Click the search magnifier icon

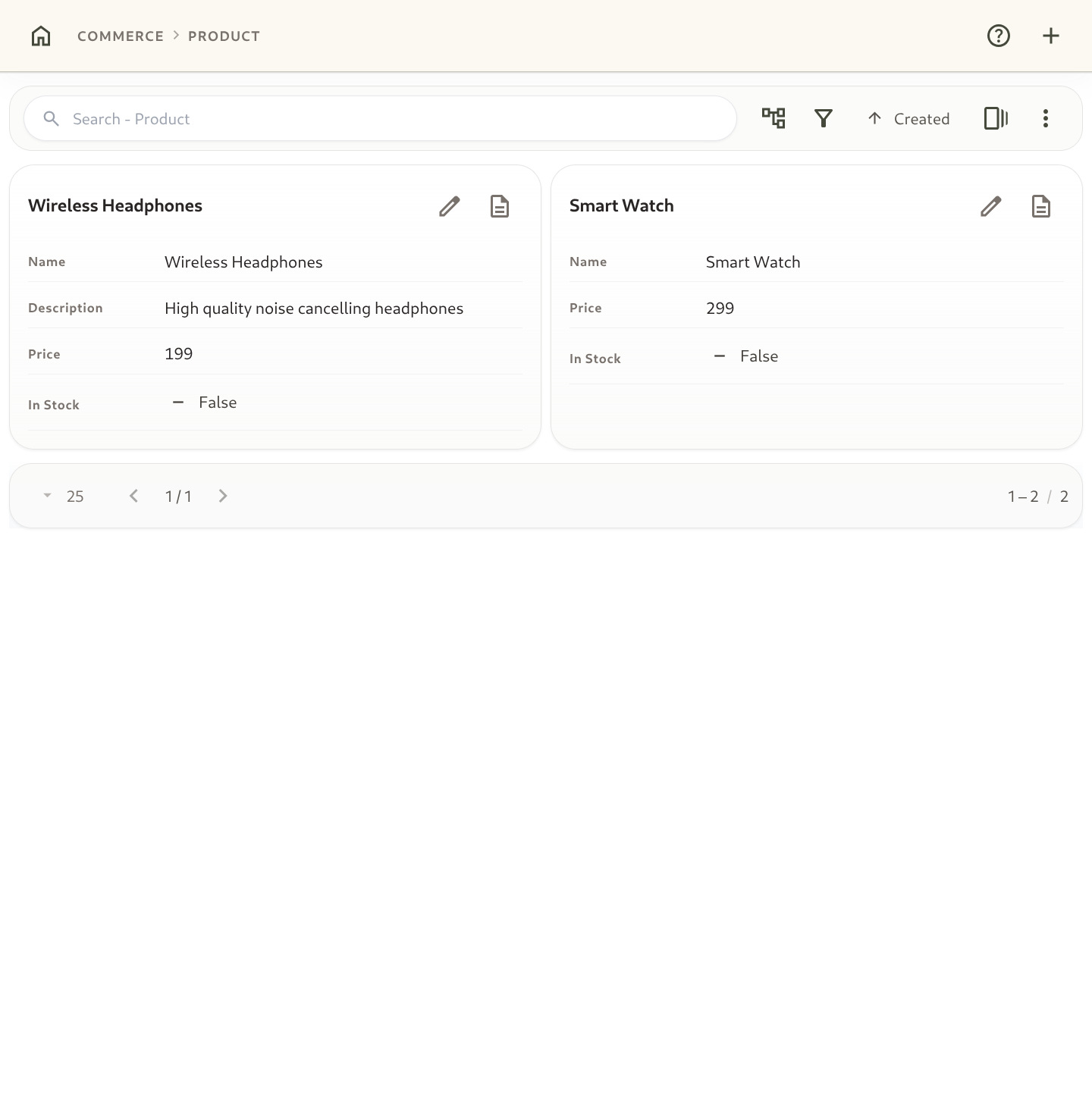[x=51, y=118]
